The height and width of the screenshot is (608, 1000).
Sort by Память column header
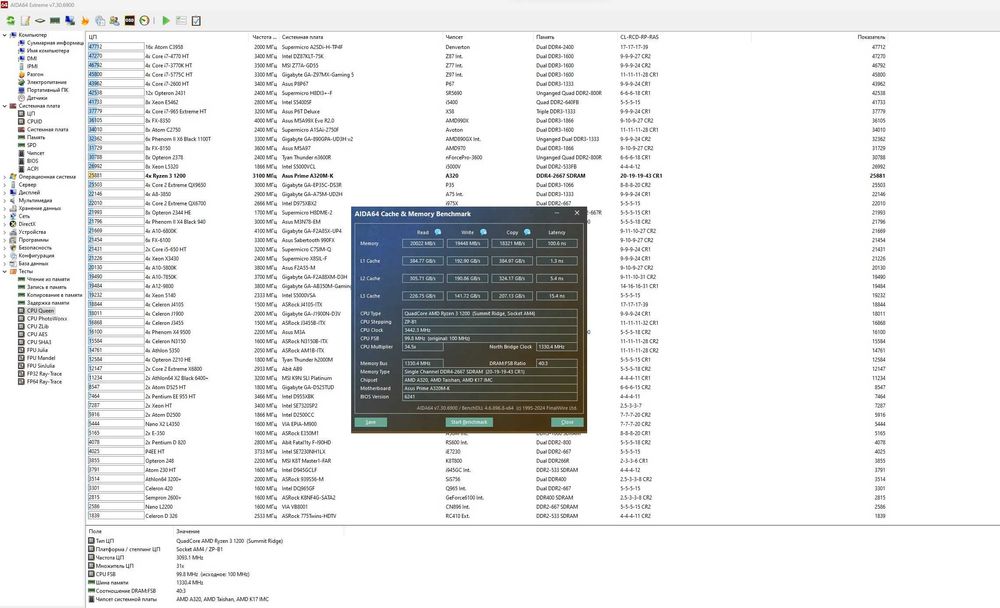click(x=575, y=37)
